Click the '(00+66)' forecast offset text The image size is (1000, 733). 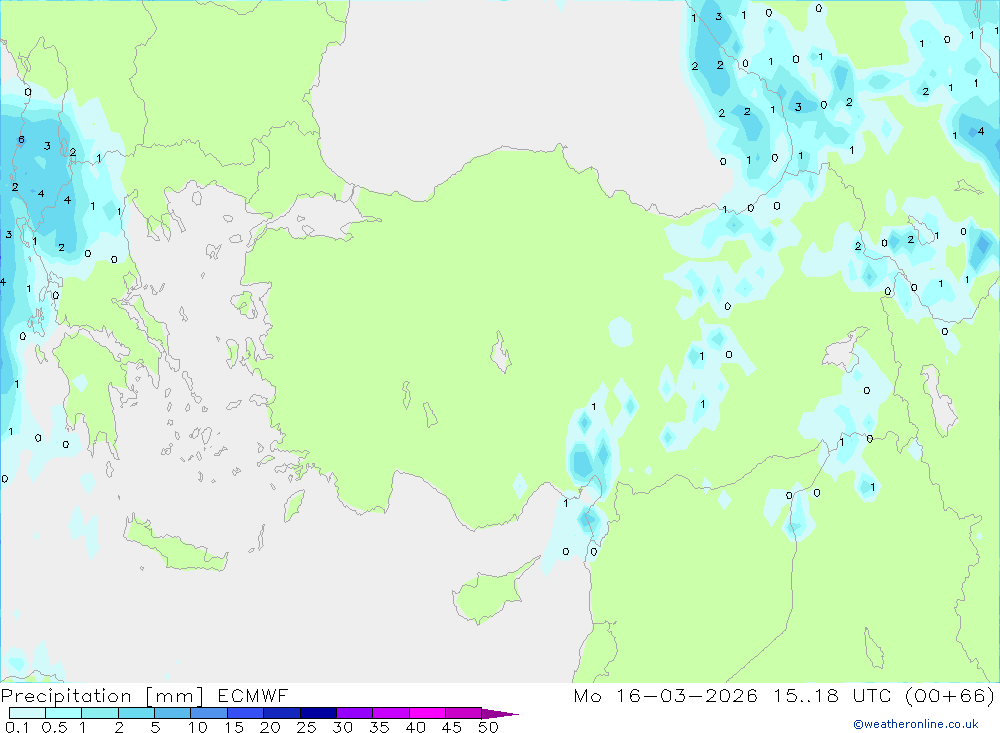point(950,695)
